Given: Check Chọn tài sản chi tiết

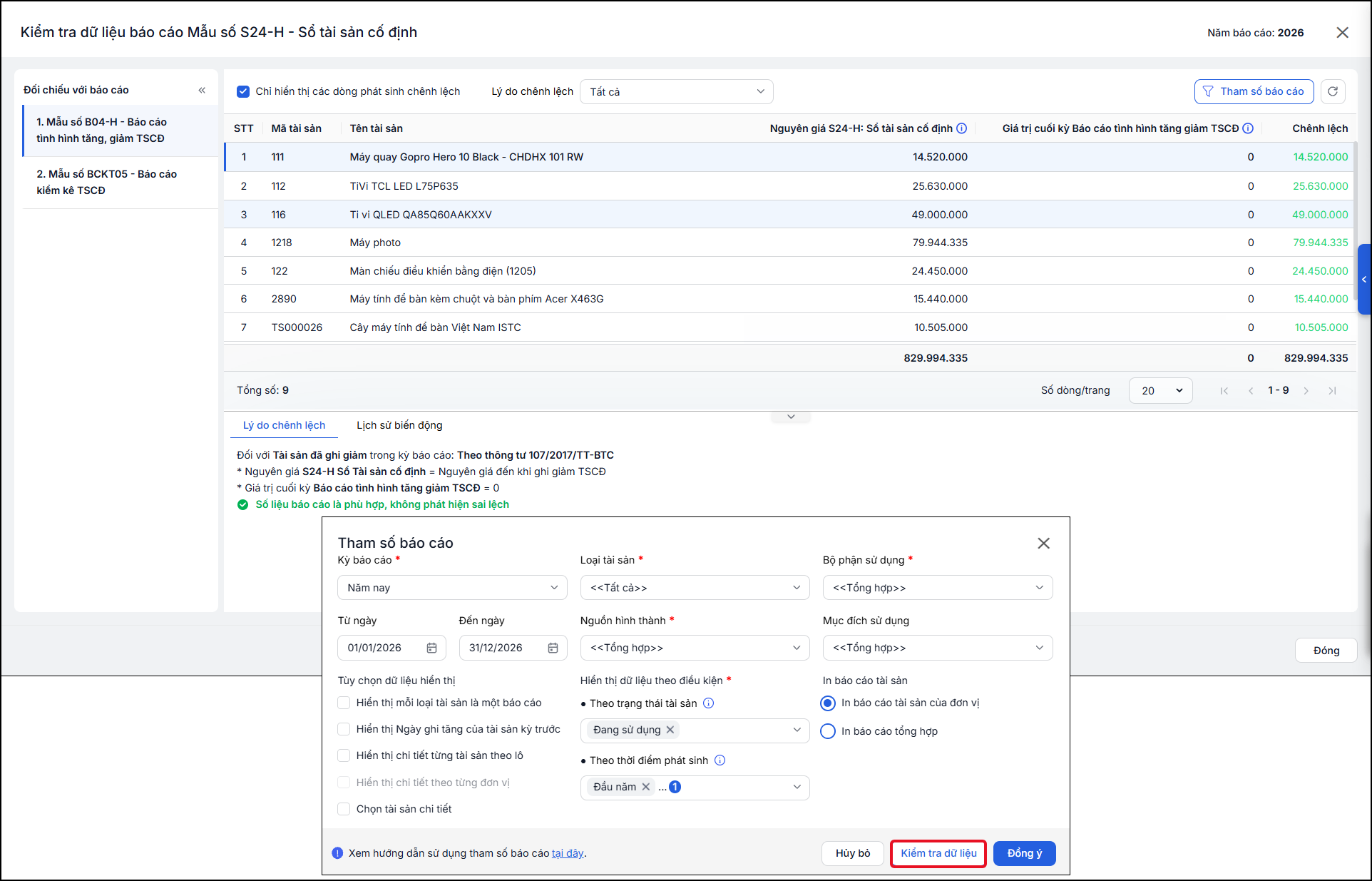Looking at the screenshot, I should pyautogui.click(x=344, y=809).
